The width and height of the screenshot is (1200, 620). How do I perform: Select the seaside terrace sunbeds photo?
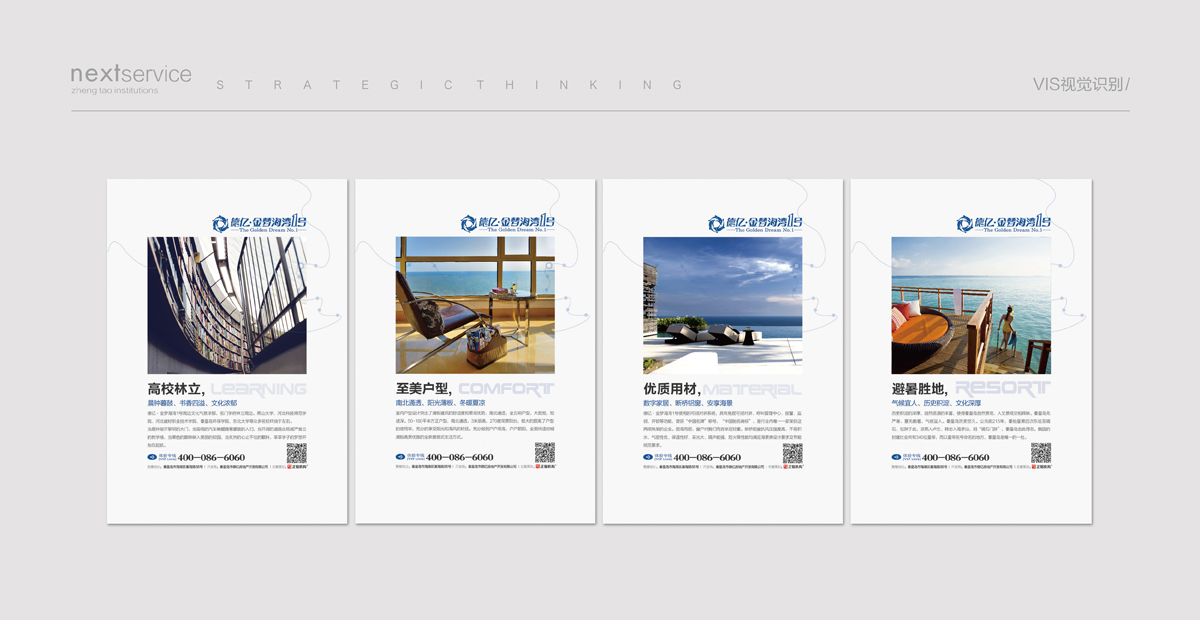(x=723, y=305)
